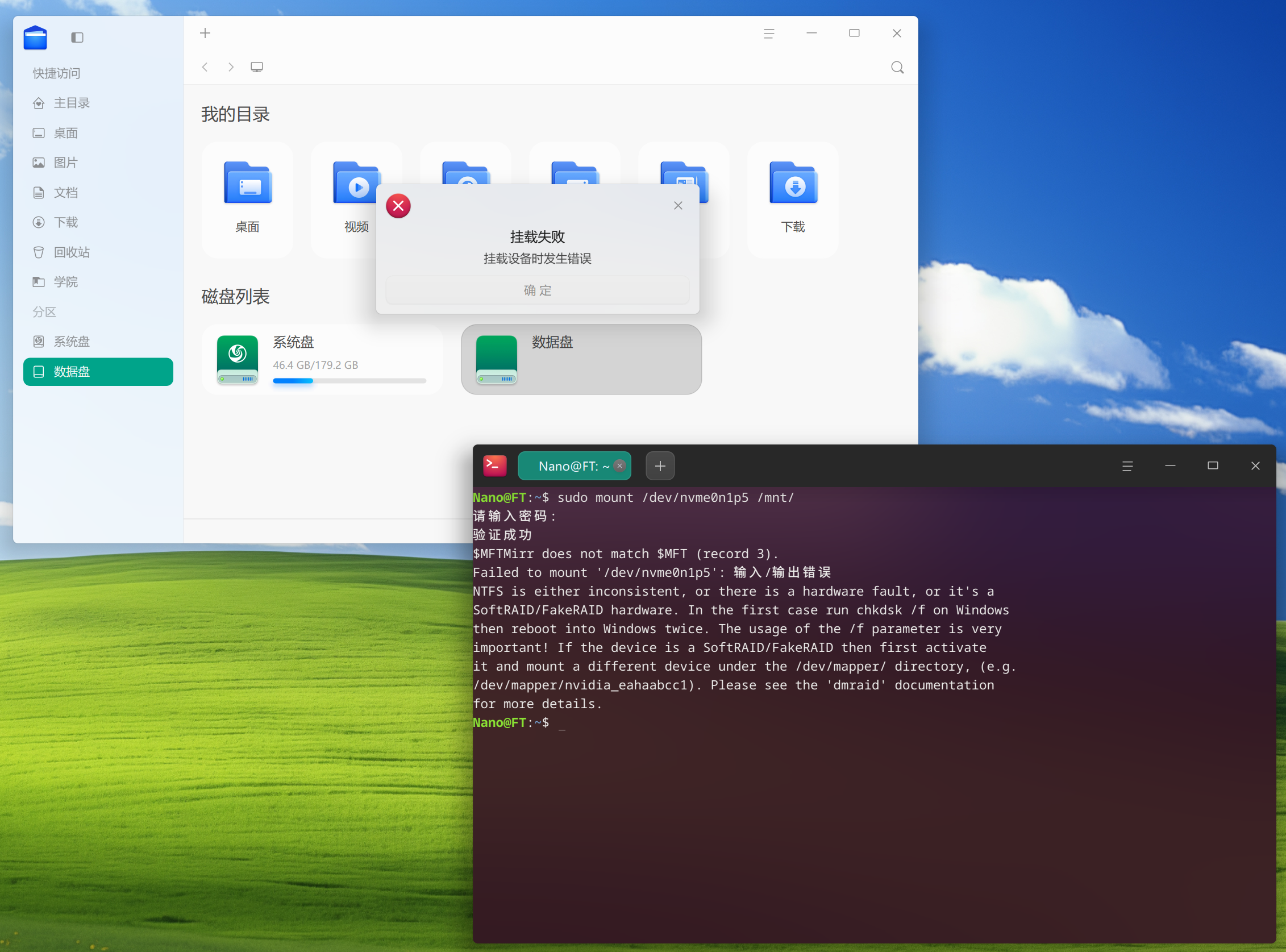
Task: Go back using the left arrow
Action: click(x=205, y=67)
